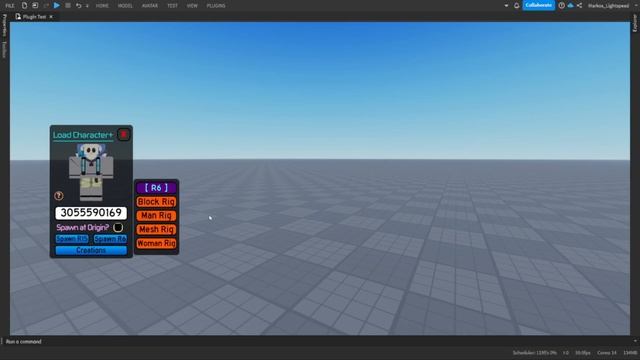640x360 pixels.
Task: Open the help question mark icon
Action: (x=562, y=6)
